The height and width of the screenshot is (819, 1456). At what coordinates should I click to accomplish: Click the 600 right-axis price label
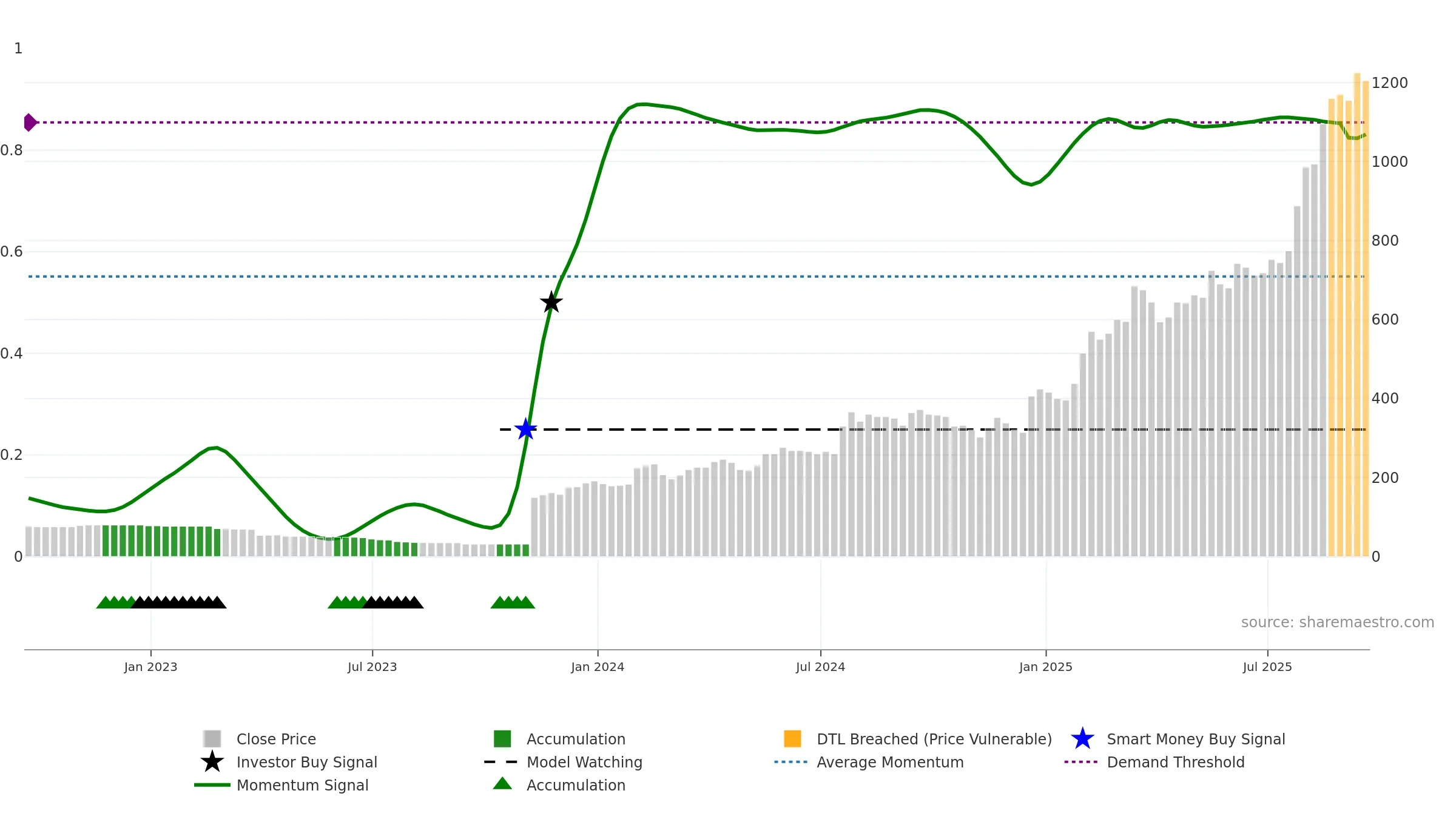point(1385,319)
